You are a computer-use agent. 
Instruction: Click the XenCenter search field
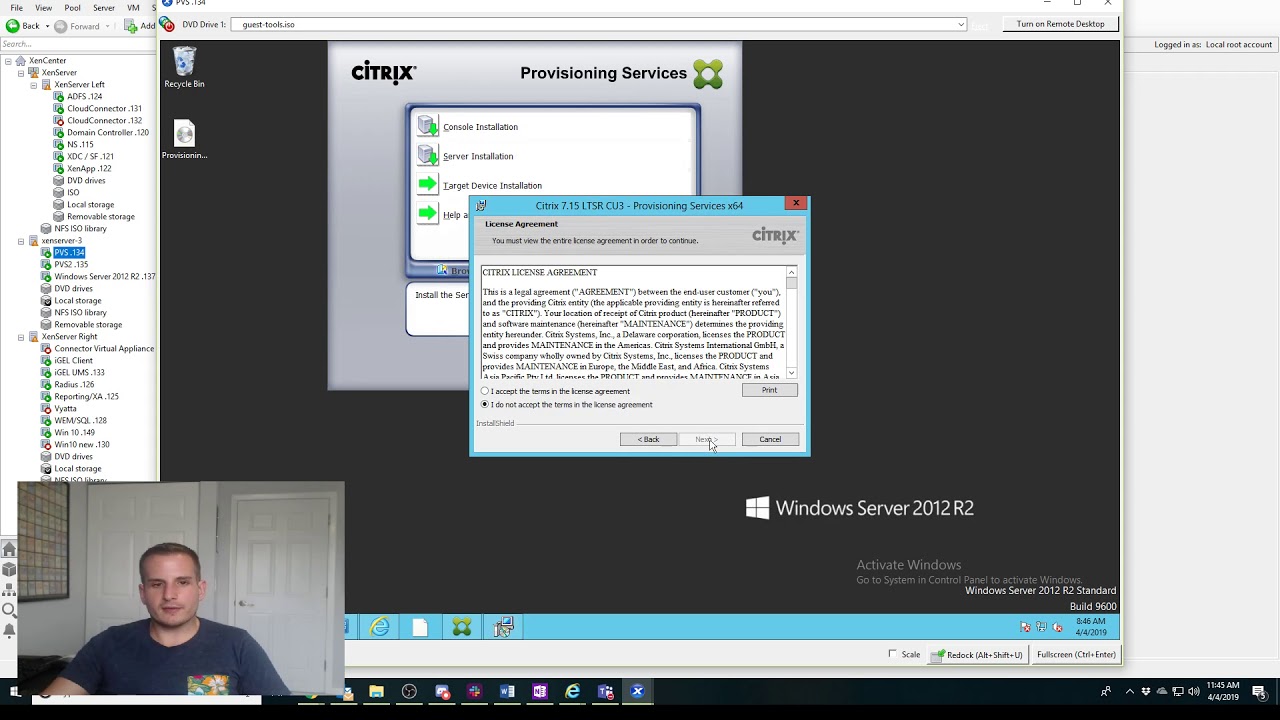77,44
